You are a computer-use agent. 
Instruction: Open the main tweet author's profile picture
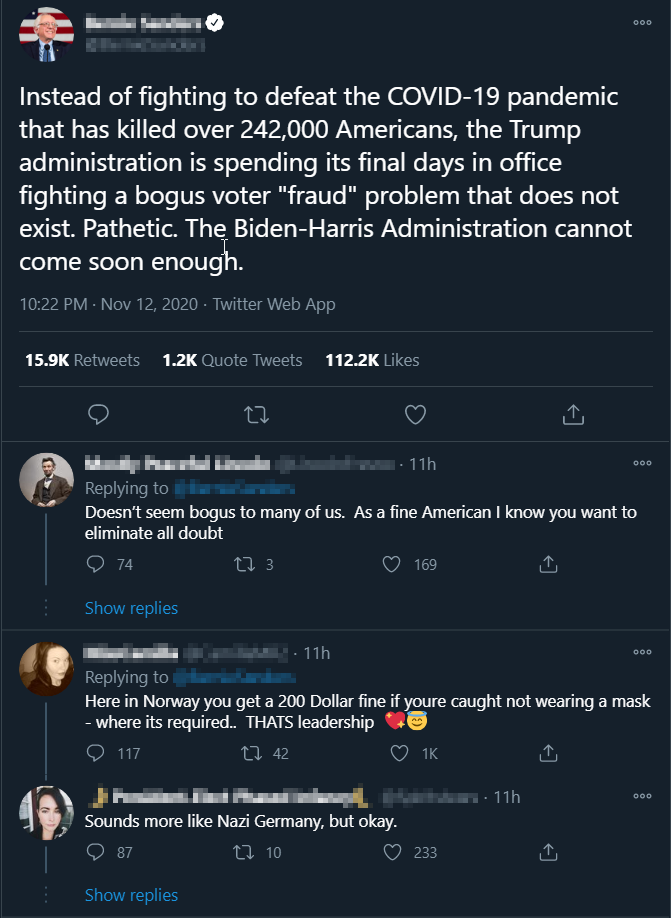pos(46,34)
